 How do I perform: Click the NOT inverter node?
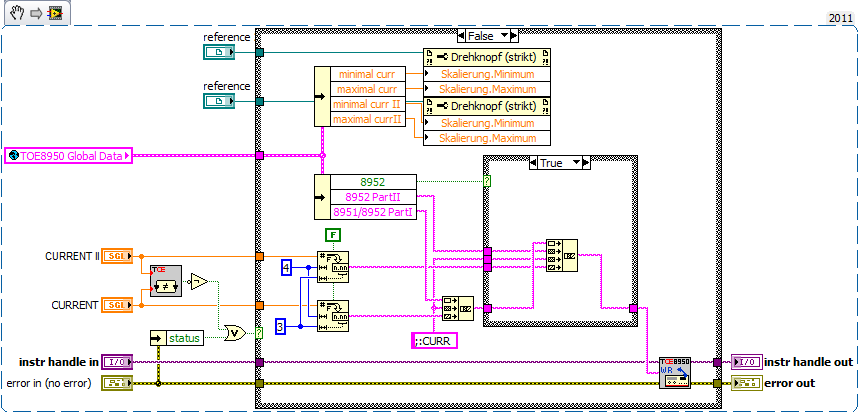[x=198, y=282]
